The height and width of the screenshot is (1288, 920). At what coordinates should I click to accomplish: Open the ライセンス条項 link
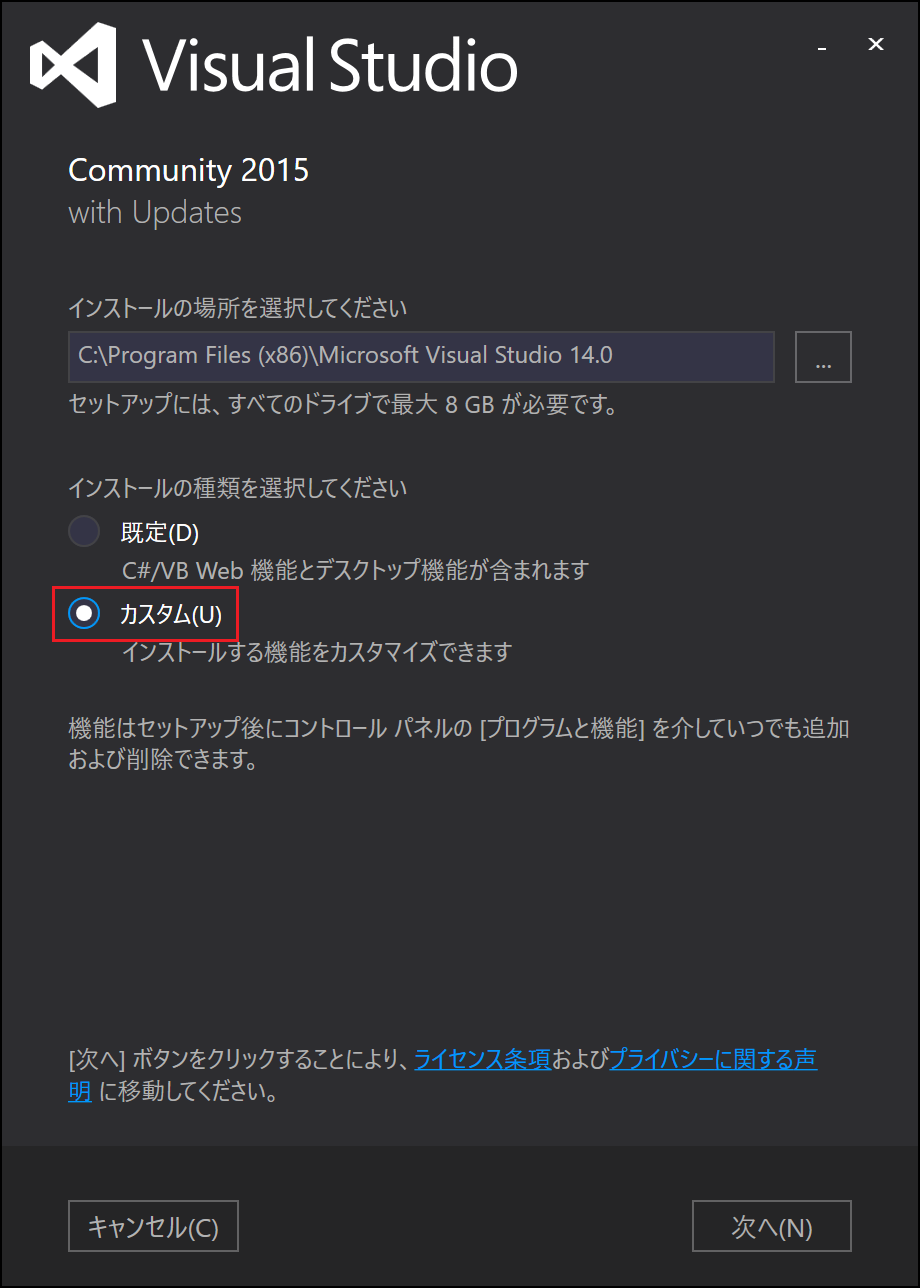pos(482,1059)
